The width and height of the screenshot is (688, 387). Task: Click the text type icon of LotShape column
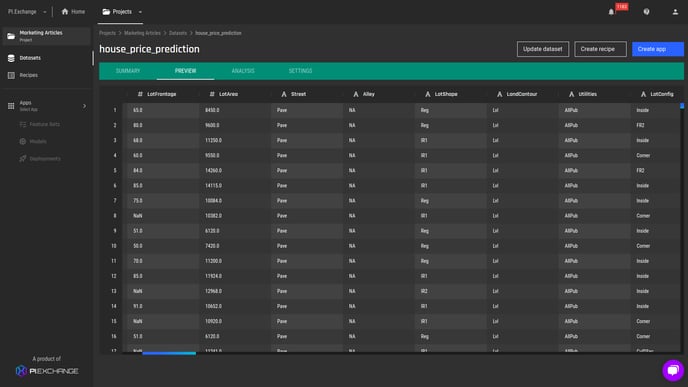428,94
